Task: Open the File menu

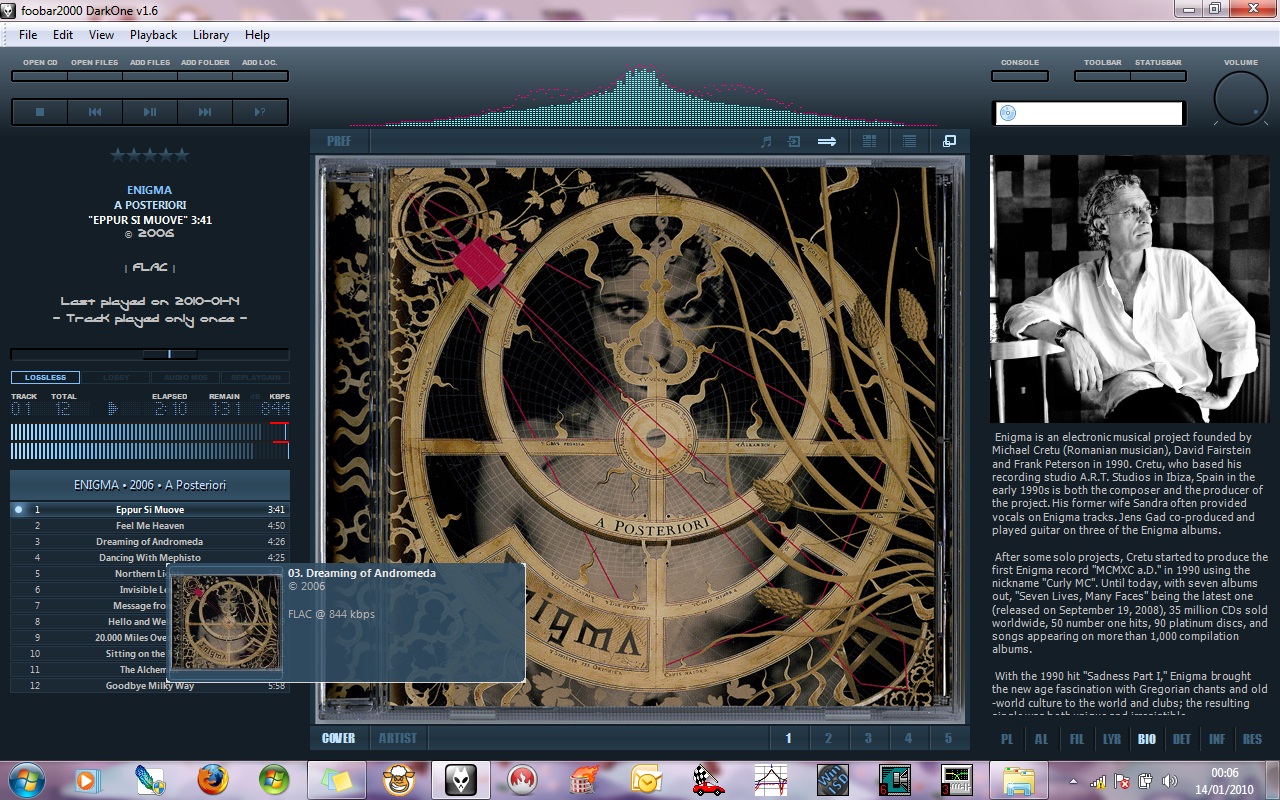Action: click(x=28, y=34)
